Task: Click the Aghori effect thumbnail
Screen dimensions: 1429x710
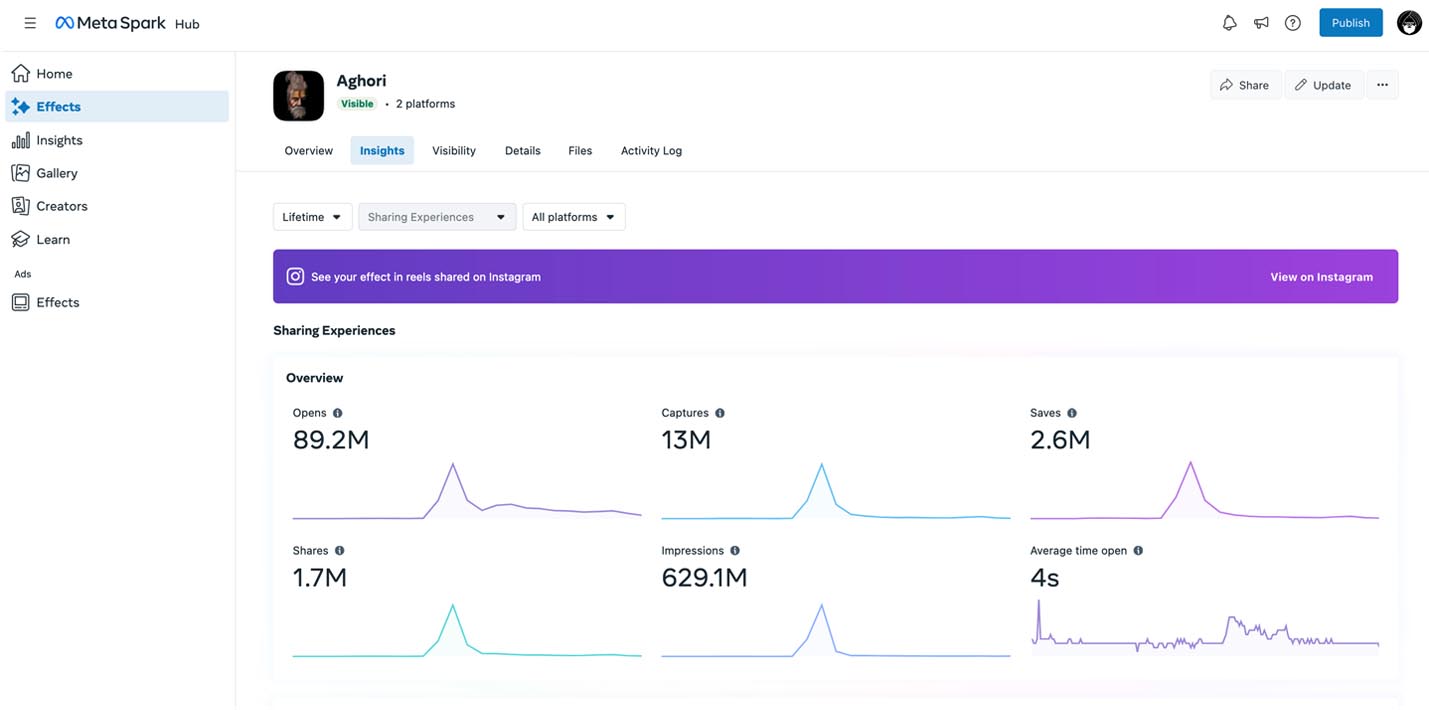Action: 298,96
